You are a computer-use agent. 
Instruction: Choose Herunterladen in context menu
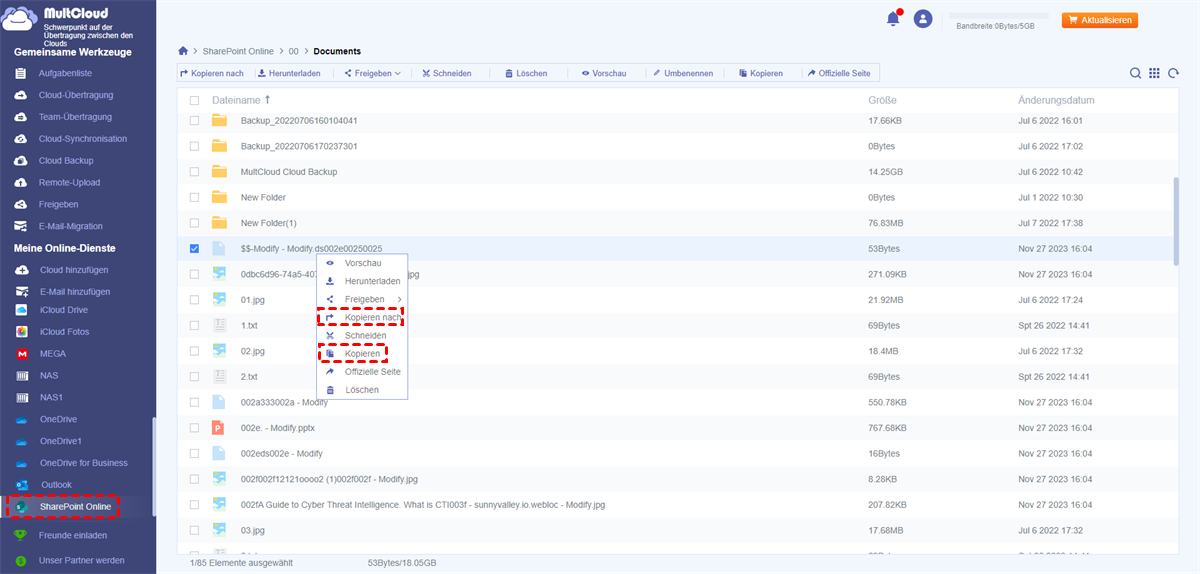pyautogui.click(x=362, y=281)
